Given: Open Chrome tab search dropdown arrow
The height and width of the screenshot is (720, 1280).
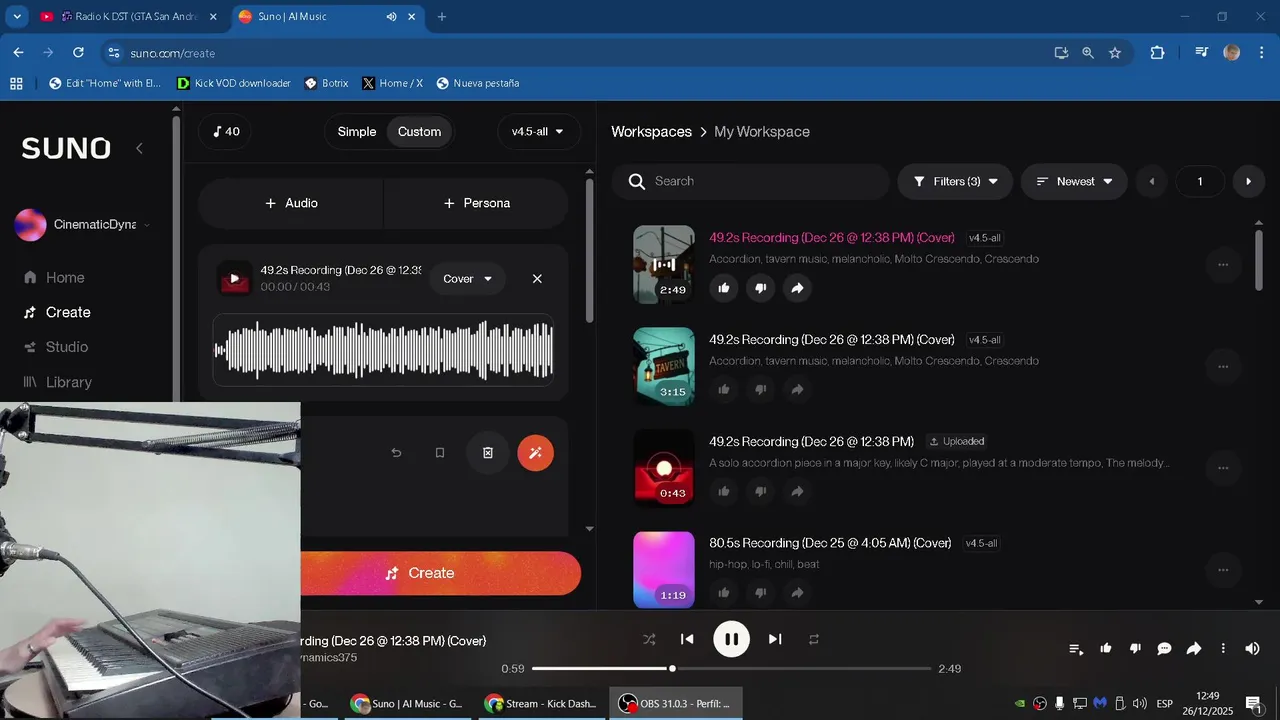Looking at the screenshot, I should (x=17, y=17).
